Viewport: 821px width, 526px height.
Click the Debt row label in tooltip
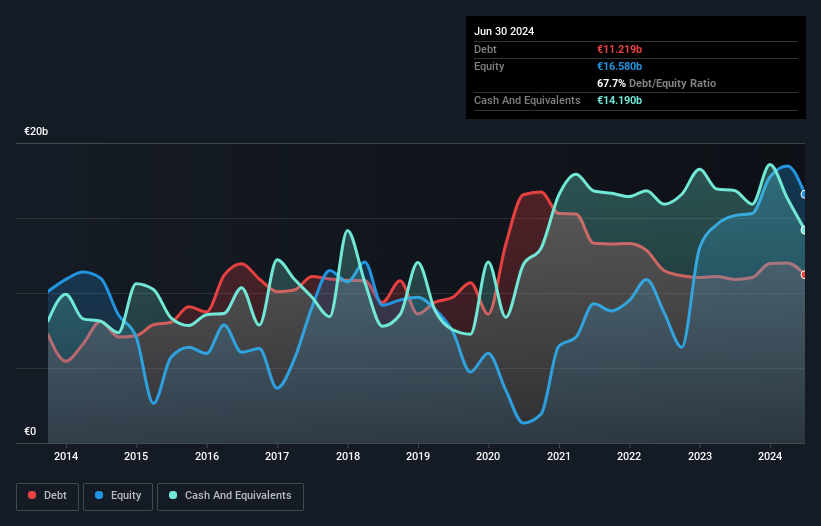pyautogui.click(x=485, y=49)
